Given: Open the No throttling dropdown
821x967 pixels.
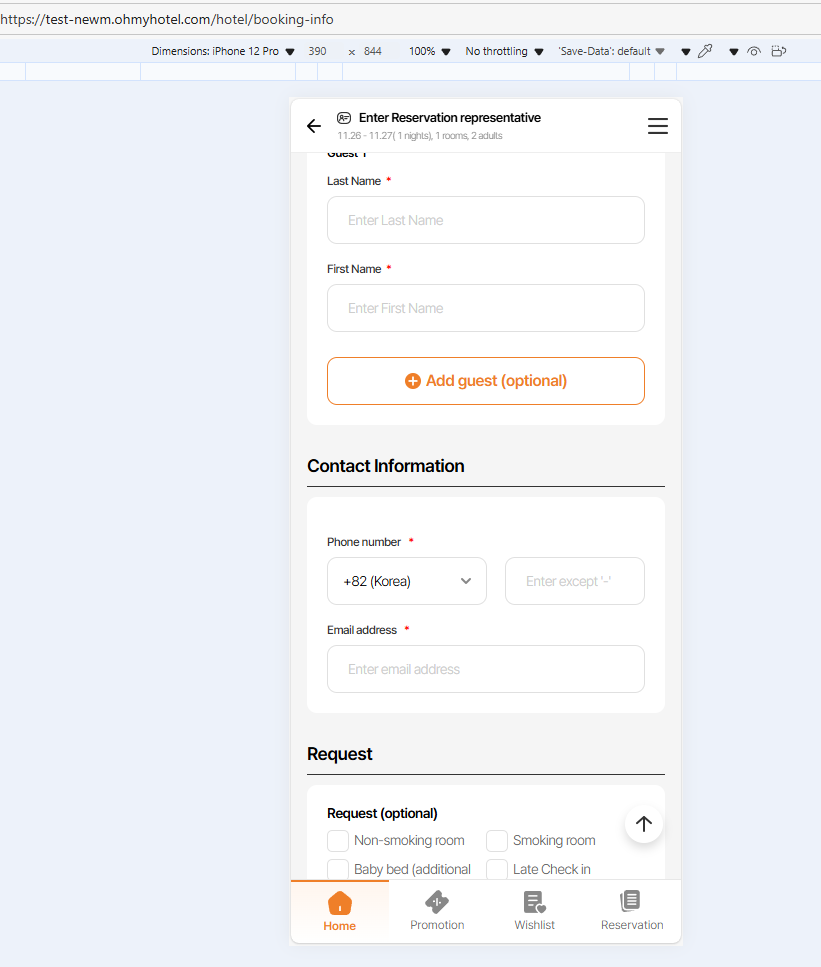Looking at the screenshot, I should [504, 51].
